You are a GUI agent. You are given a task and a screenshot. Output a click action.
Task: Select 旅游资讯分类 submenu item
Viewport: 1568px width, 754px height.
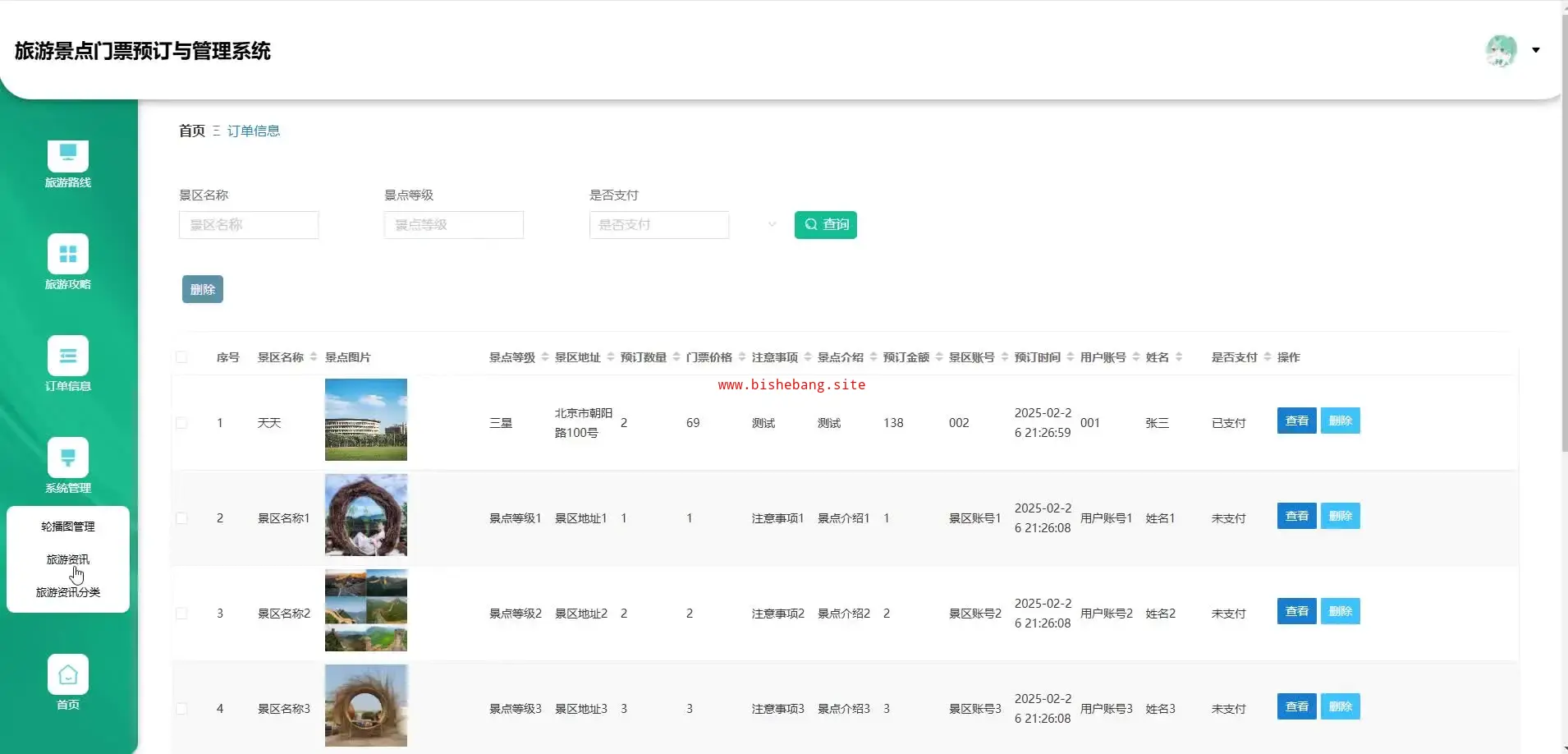pyautogui.click(x=67, y=592)
